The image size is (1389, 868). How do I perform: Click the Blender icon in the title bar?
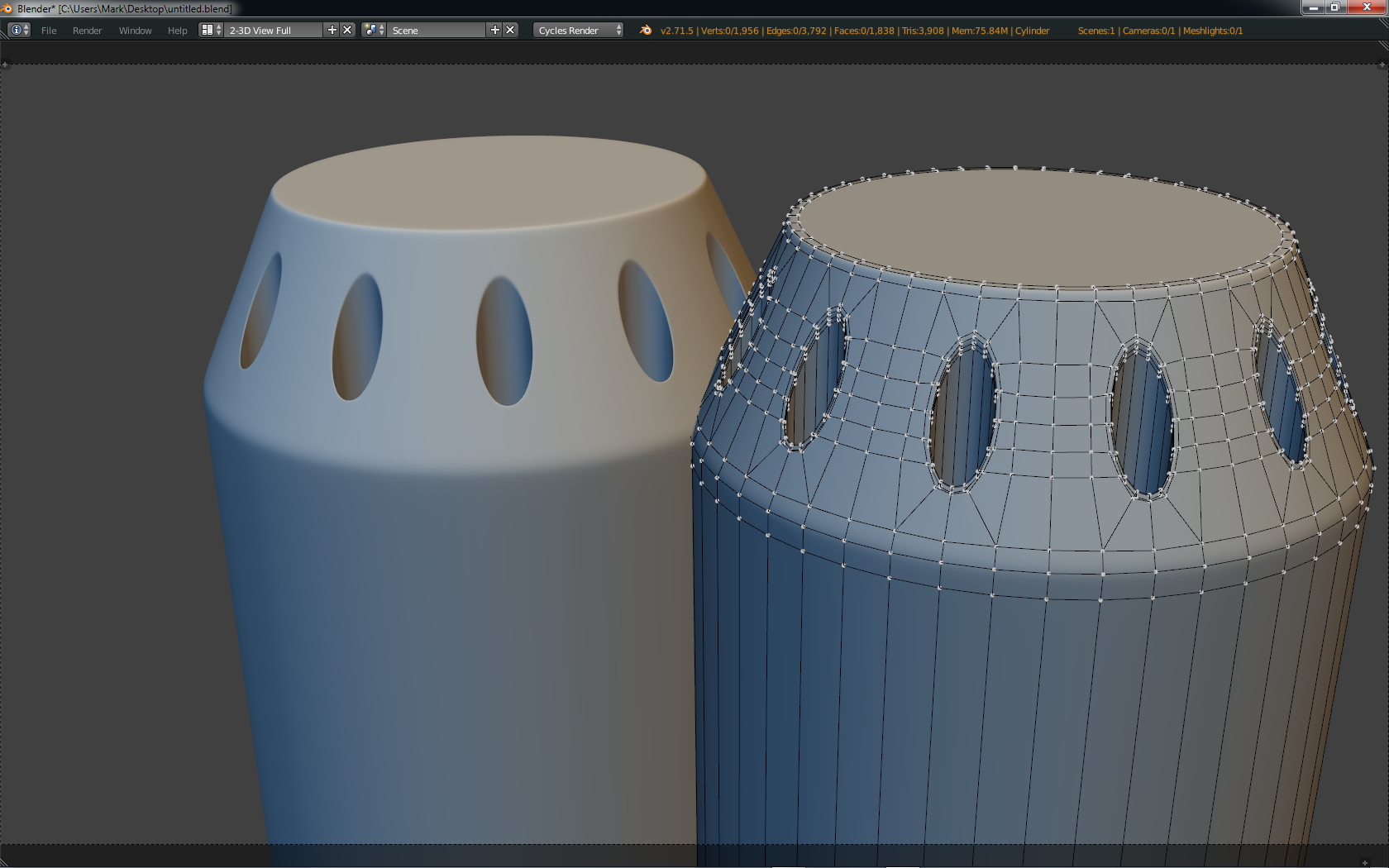[7, 8]
